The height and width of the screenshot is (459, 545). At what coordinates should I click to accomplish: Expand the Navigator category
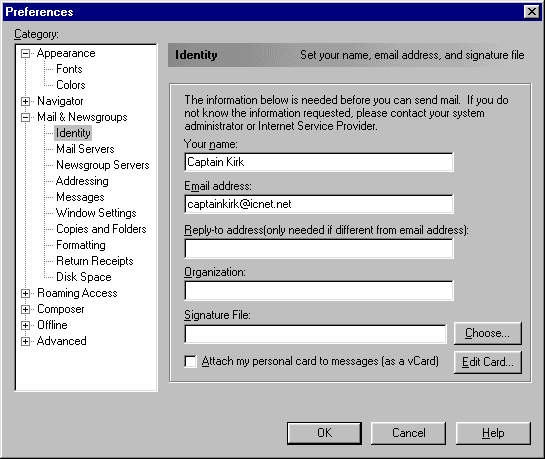tap(25, 101)
